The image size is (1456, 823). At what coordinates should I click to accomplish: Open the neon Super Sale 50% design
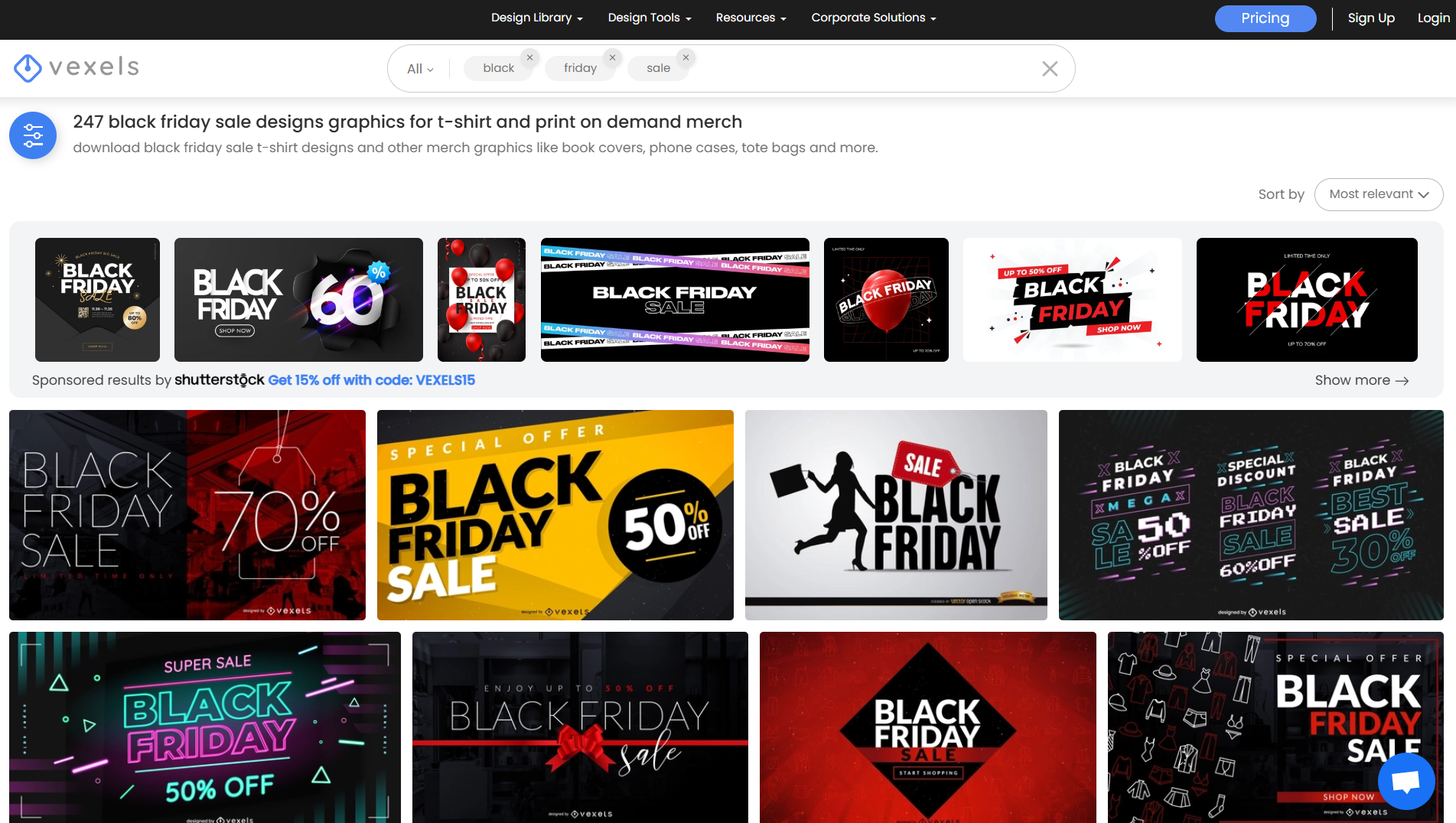(x=205, y=727)
